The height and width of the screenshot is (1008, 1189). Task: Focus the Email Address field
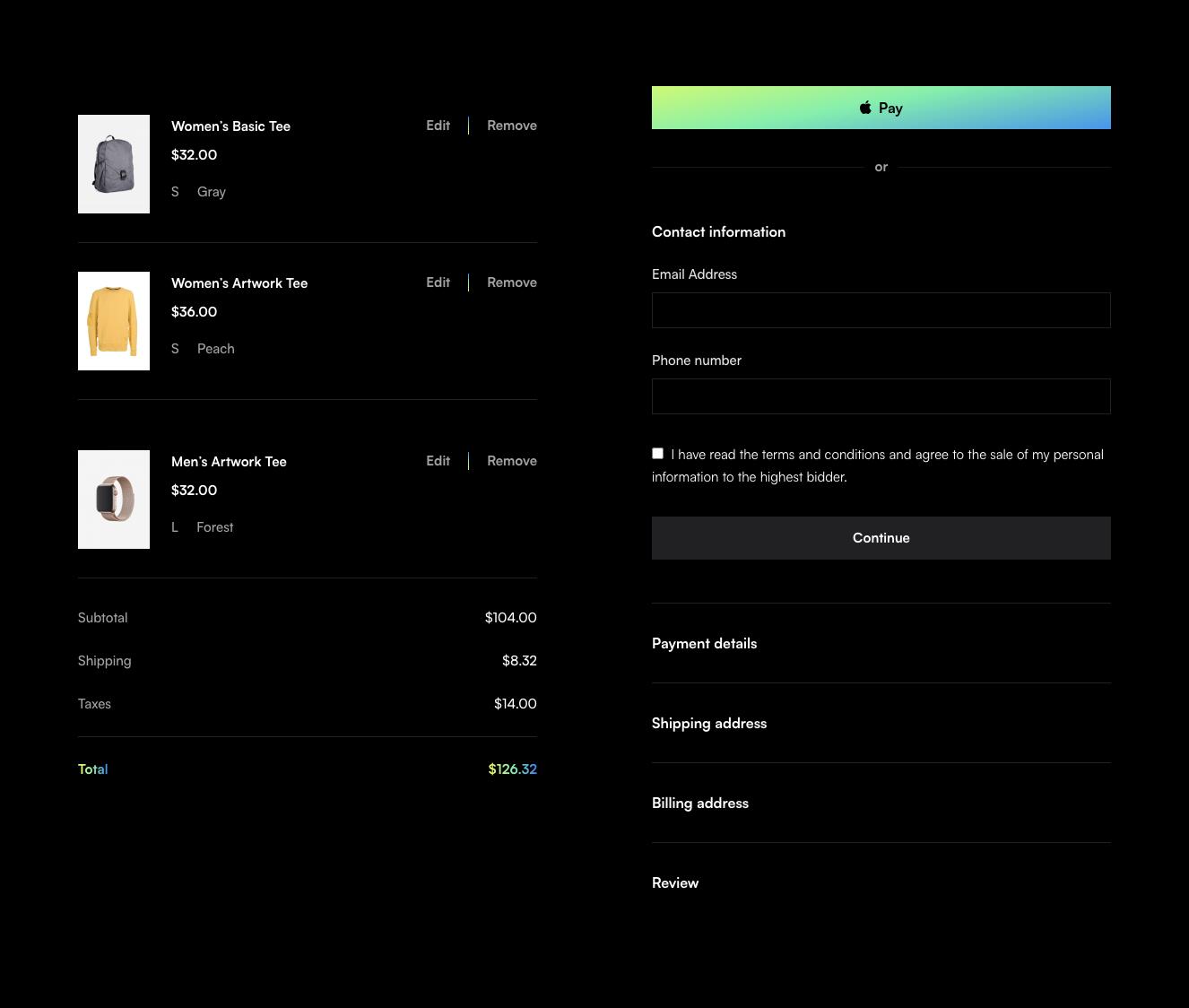pyautogui.click(x=881, y=310)
